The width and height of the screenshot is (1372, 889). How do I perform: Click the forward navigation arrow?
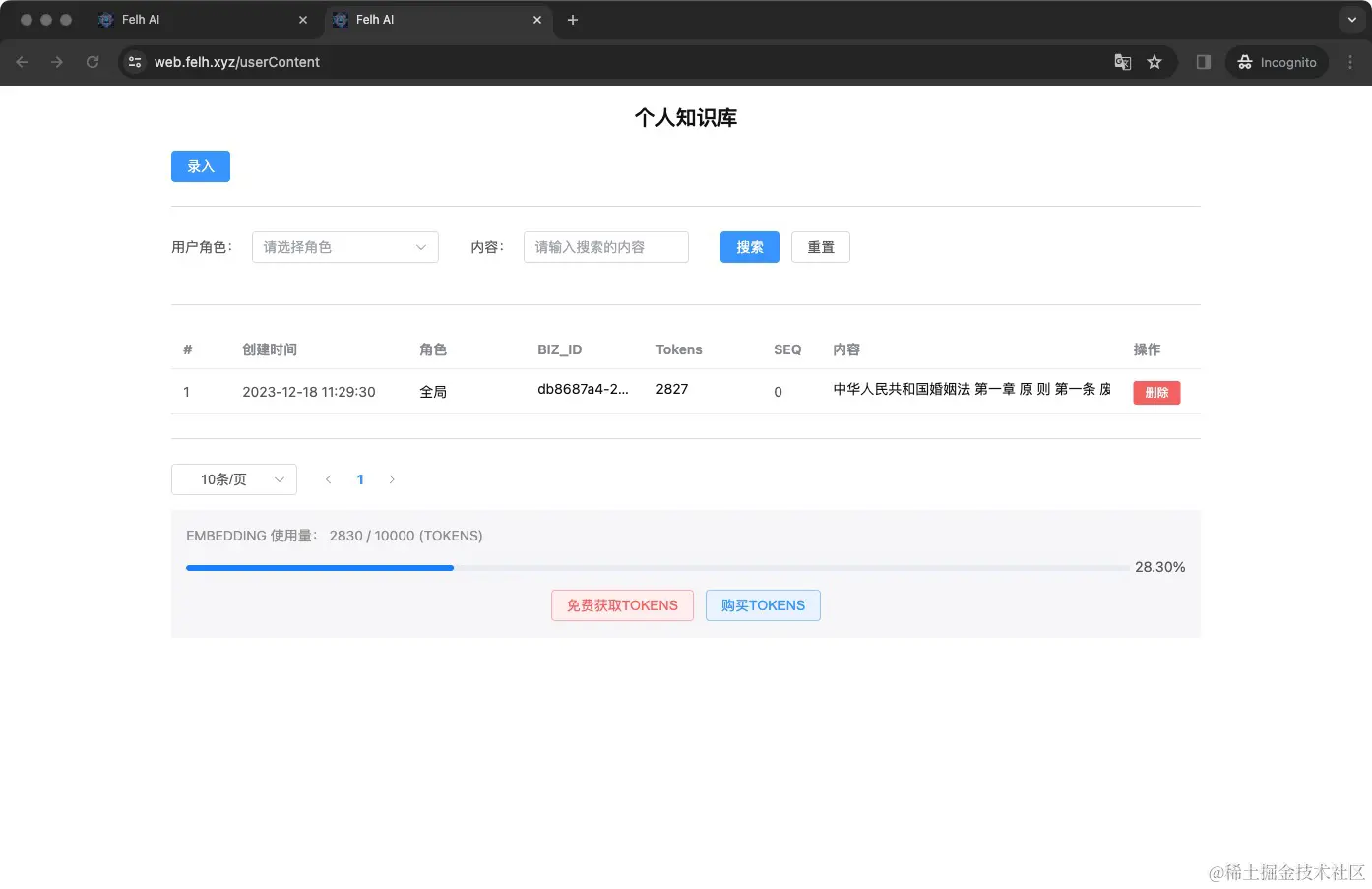pyautogui.click(x=57, y=61)
